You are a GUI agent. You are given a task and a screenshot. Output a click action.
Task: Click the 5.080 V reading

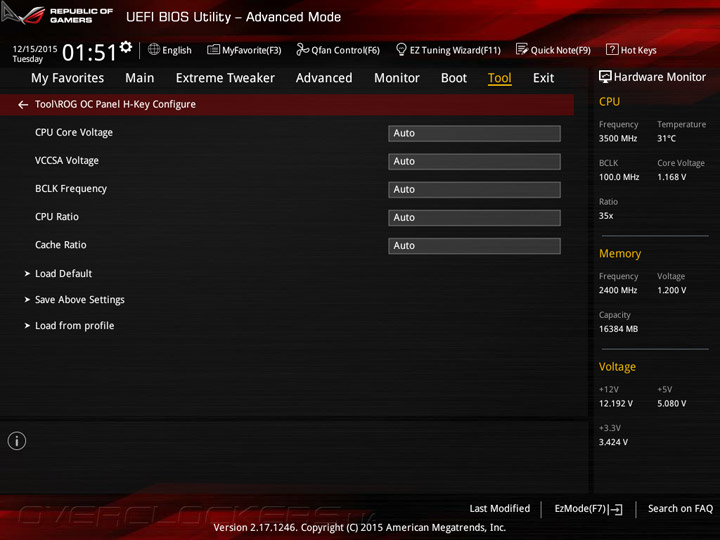671,403
